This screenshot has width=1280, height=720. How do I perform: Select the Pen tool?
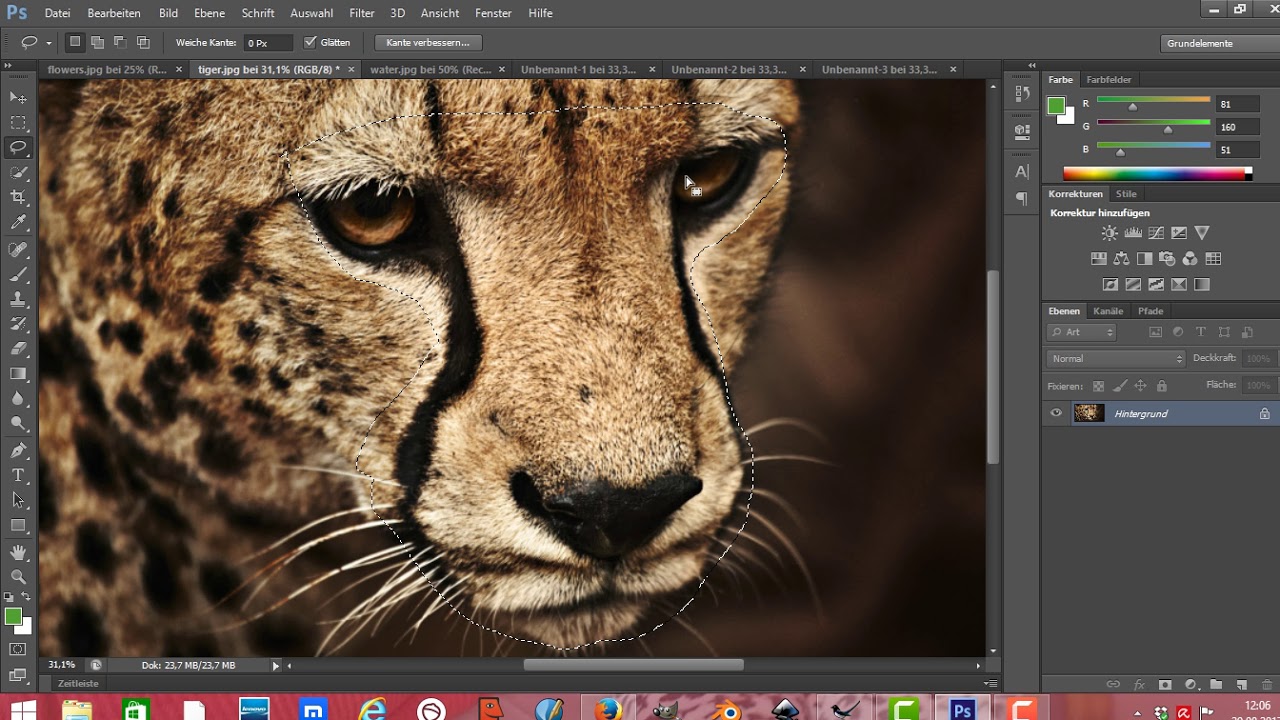click(18, 450)
